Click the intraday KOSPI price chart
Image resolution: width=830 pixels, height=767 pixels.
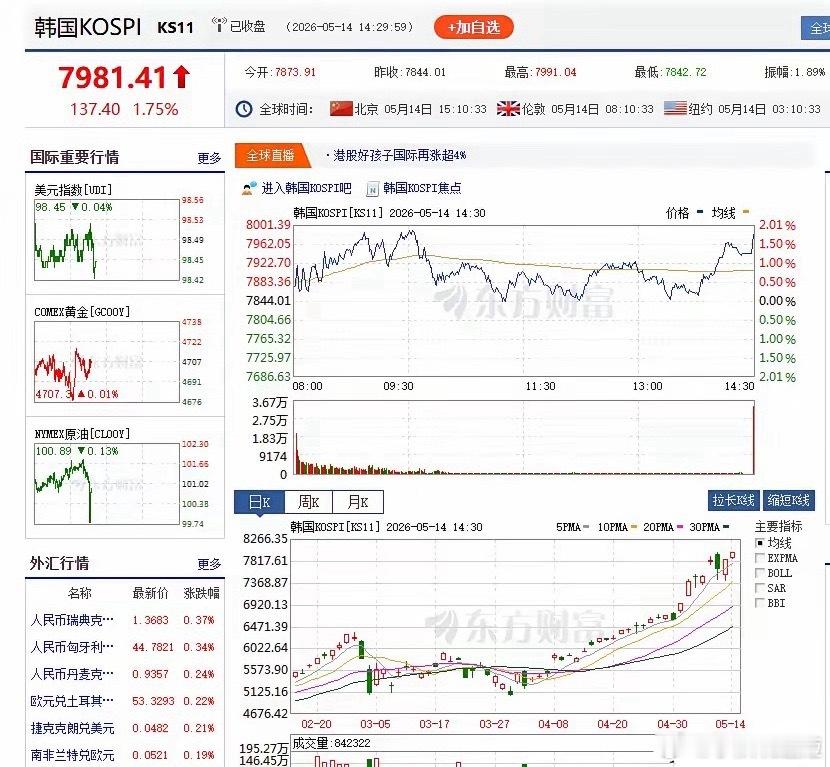point(524,301)
